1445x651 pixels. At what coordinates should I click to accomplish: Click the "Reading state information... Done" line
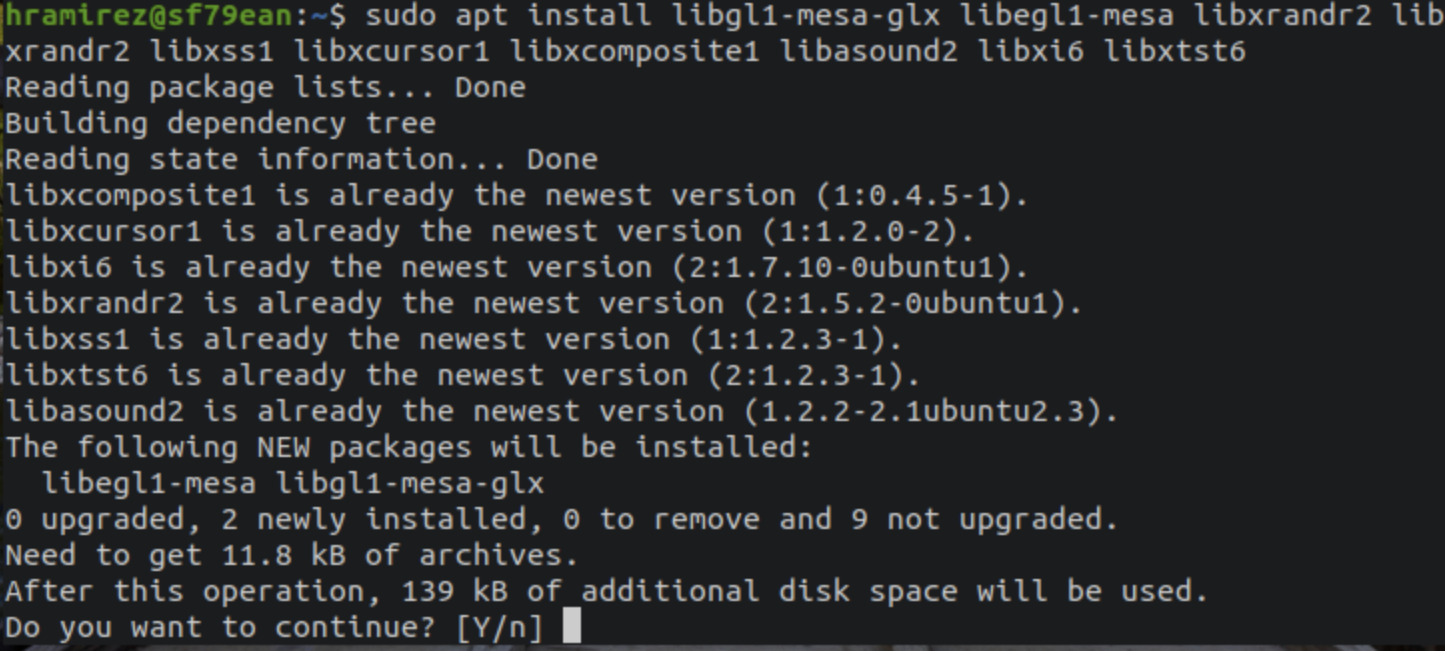(301, 159)
